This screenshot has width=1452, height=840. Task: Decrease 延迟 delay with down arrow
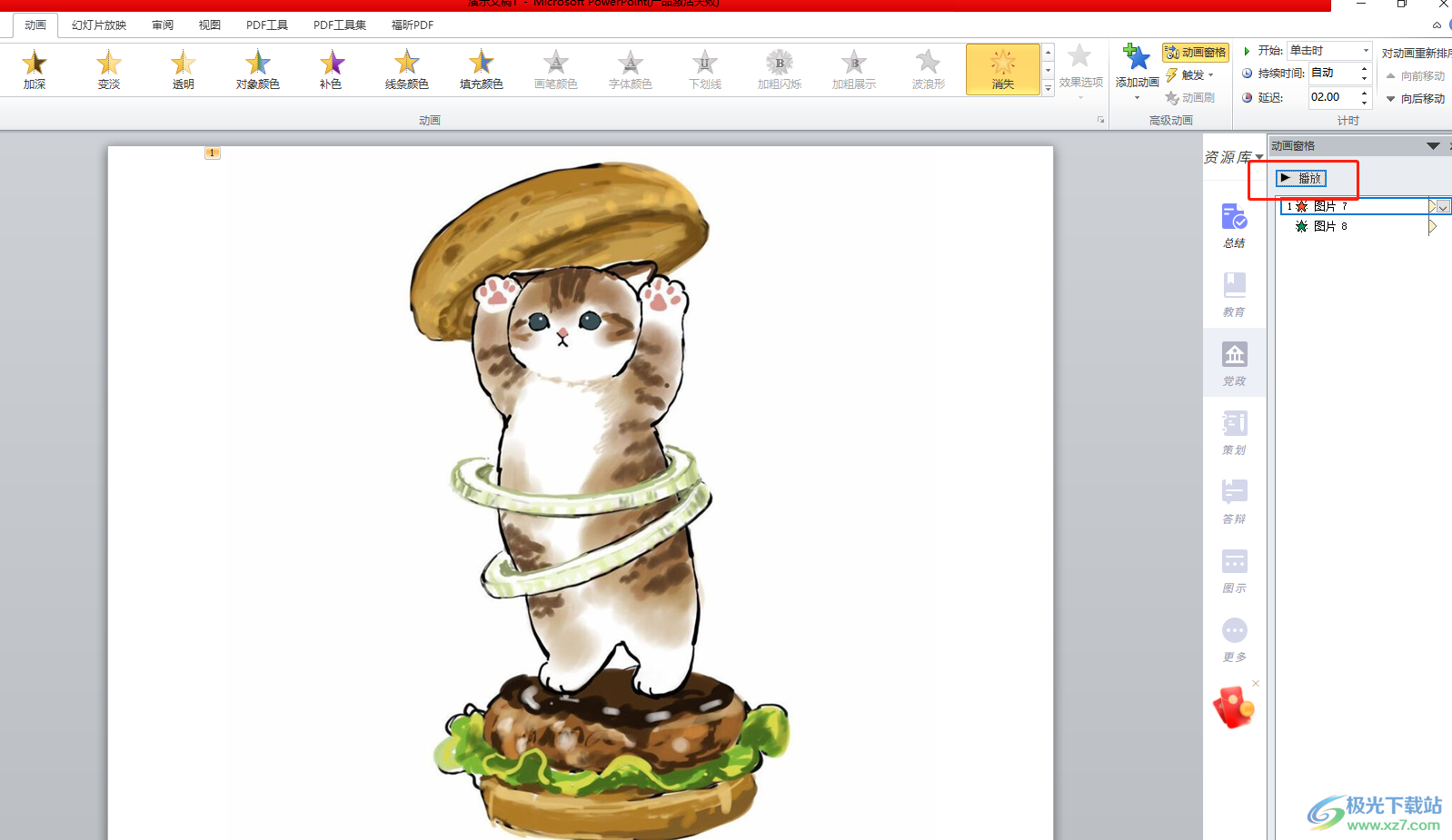(1364, 103)
